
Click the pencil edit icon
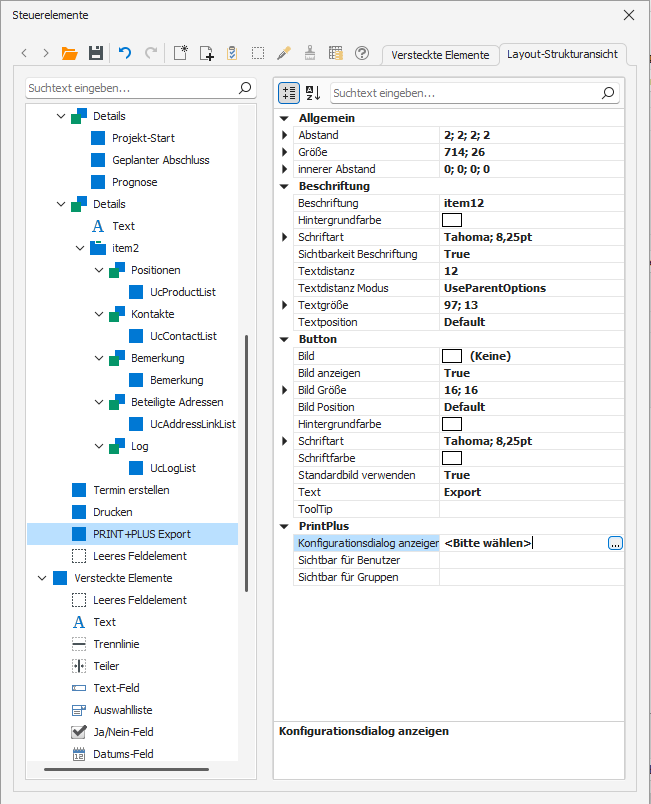click(284, 53)
